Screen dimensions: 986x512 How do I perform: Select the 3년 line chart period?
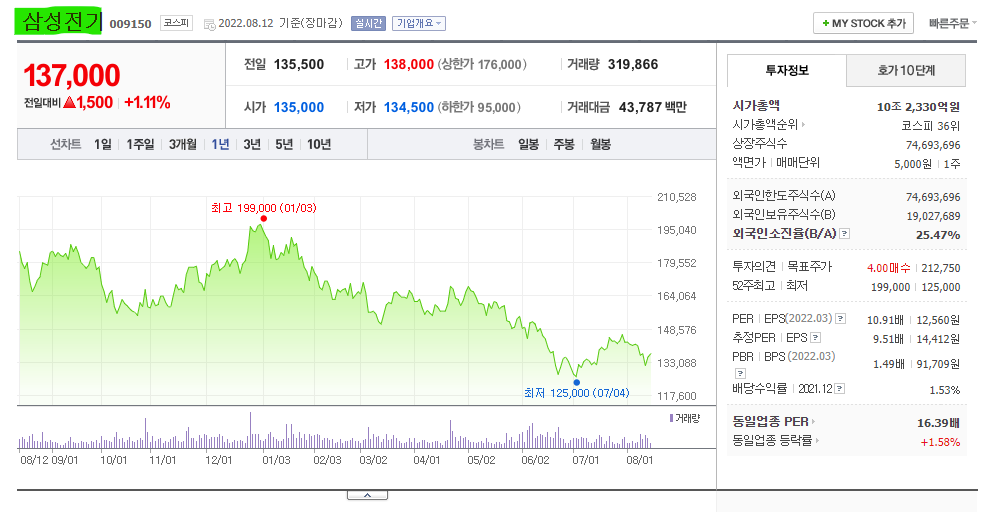[252, 145]
